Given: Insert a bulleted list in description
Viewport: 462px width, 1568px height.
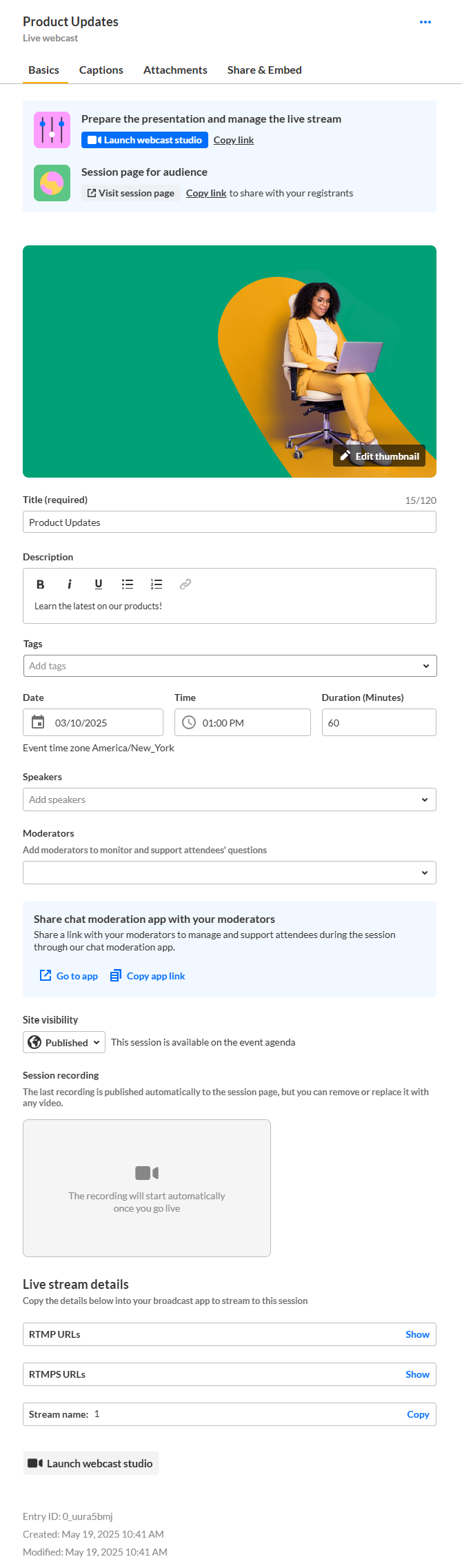Looking at the screenshot, I should pyautogui.click(x=128, y=584).
